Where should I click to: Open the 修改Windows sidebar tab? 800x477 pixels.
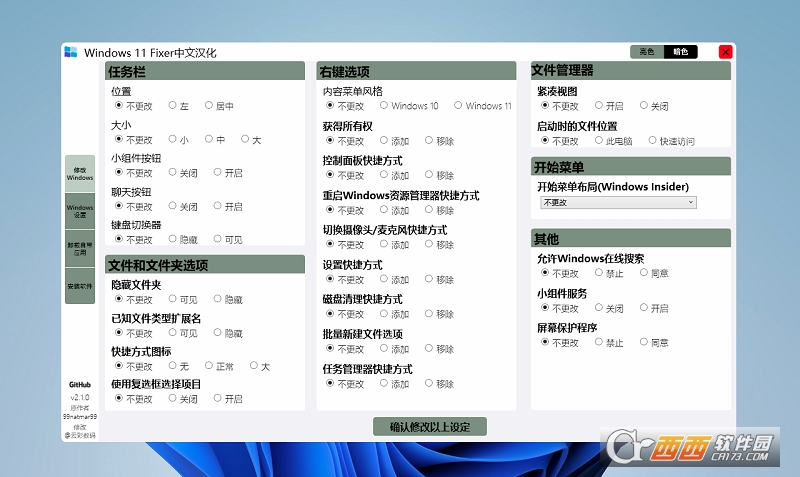[x=80, y=173]
